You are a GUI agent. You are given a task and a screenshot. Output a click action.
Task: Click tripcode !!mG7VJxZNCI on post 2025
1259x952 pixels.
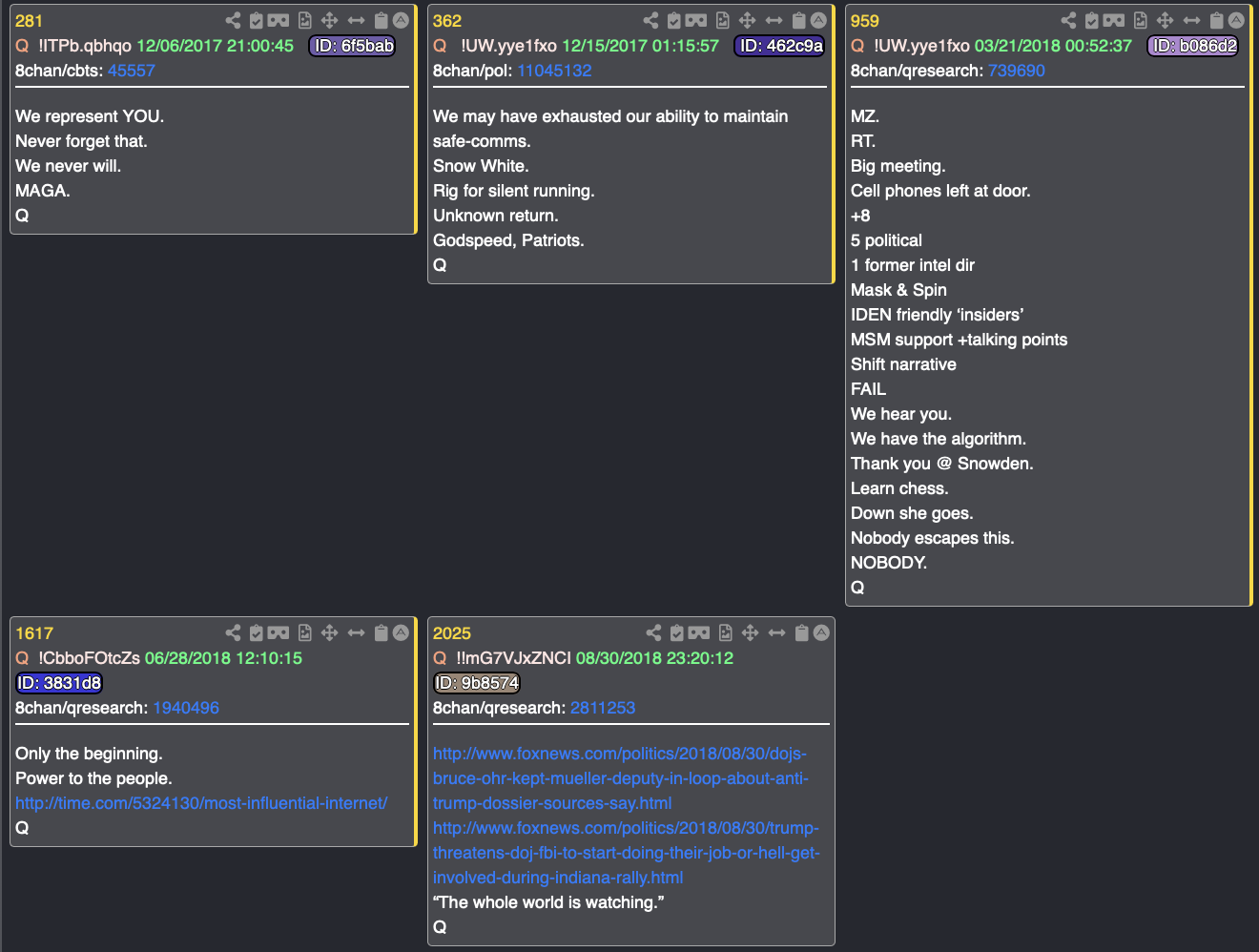514,658
